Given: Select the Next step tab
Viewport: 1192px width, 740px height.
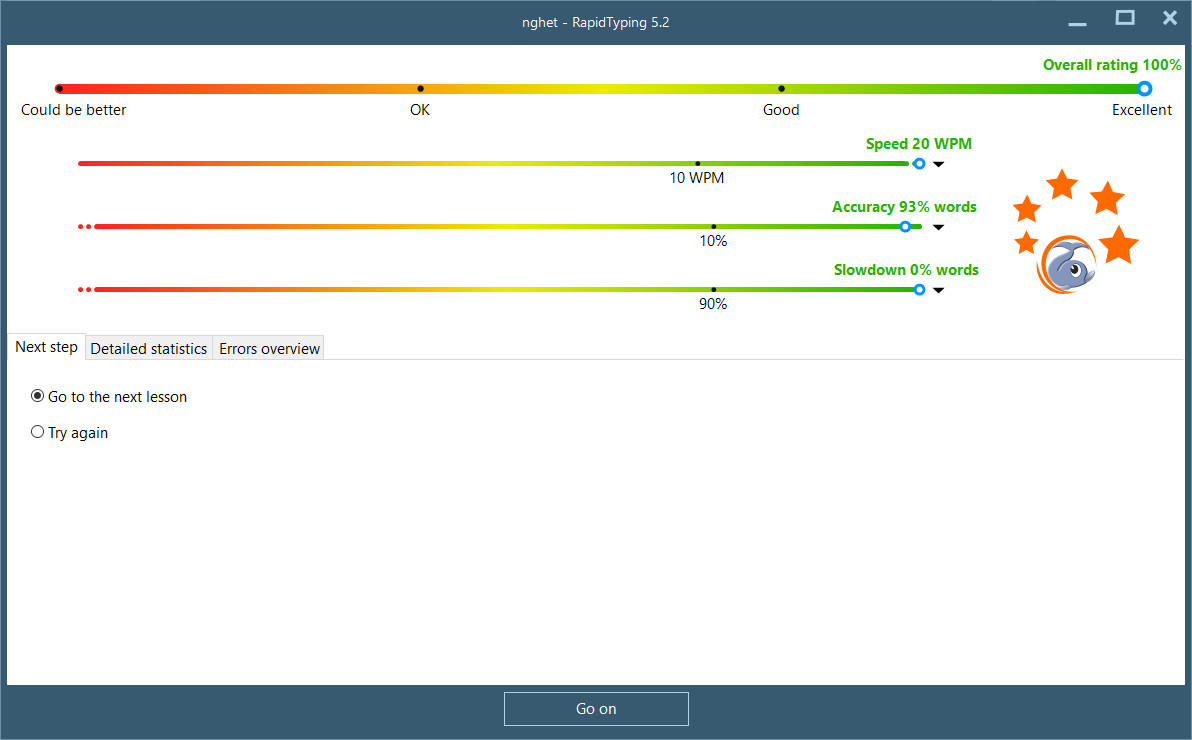Looking at the screenshot, I should pyautogui.click(x=46, y=347).
